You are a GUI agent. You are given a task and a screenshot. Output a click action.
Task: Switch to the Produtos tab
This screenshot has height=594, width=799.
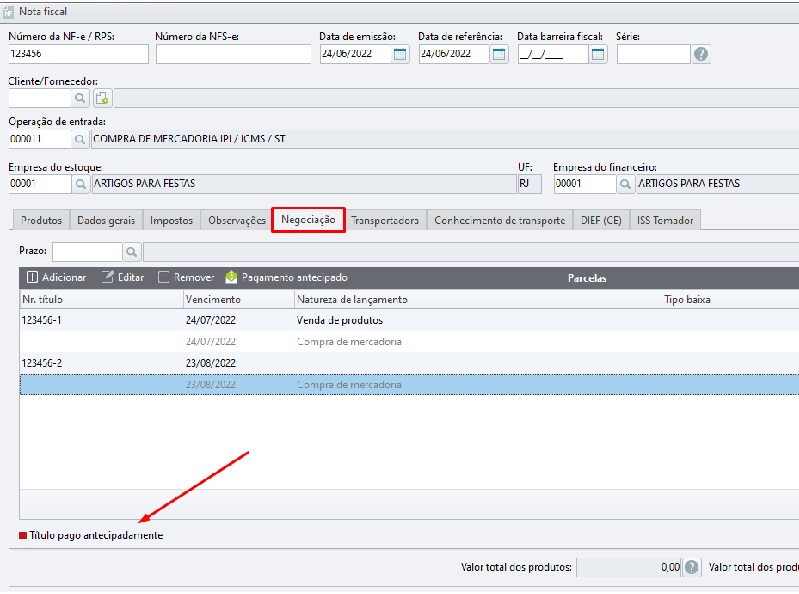coord(41,221)
